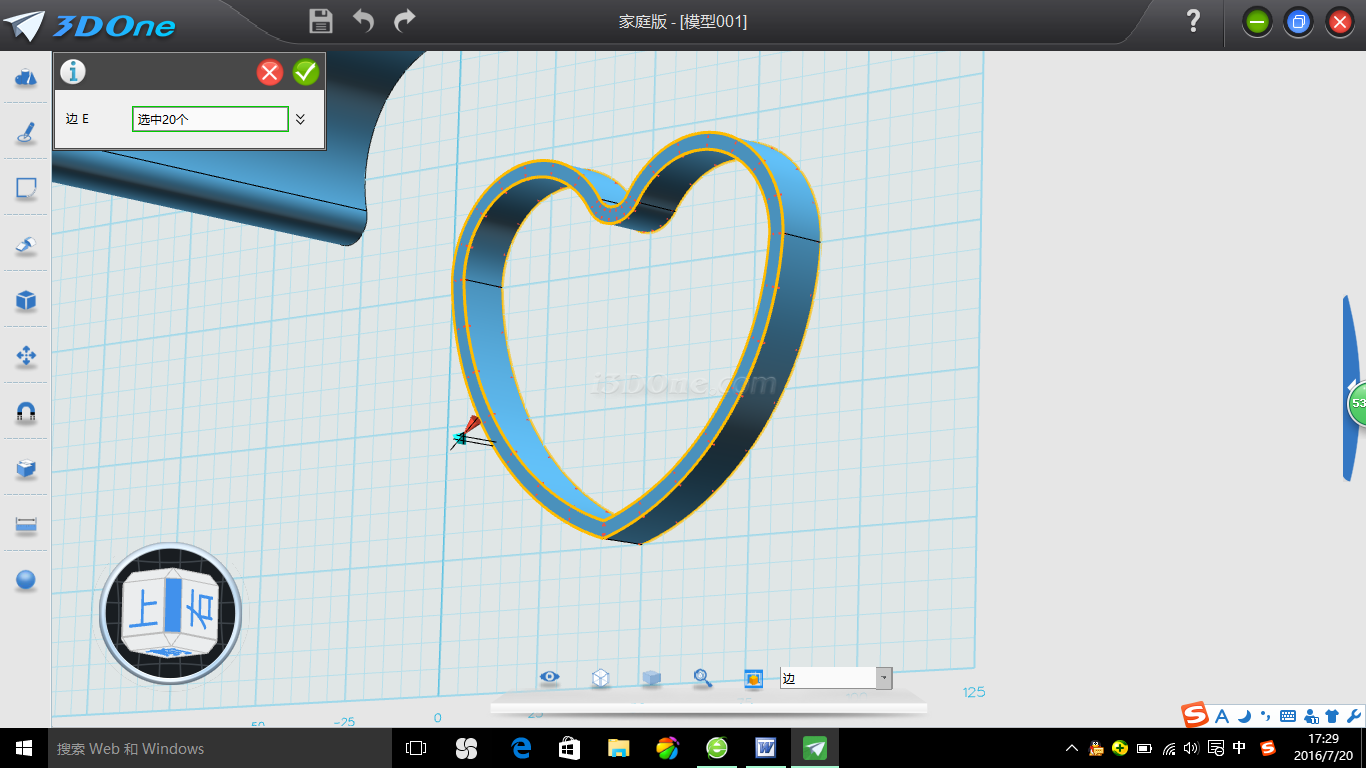Cancel with the red X dialog button

(270, 72)
